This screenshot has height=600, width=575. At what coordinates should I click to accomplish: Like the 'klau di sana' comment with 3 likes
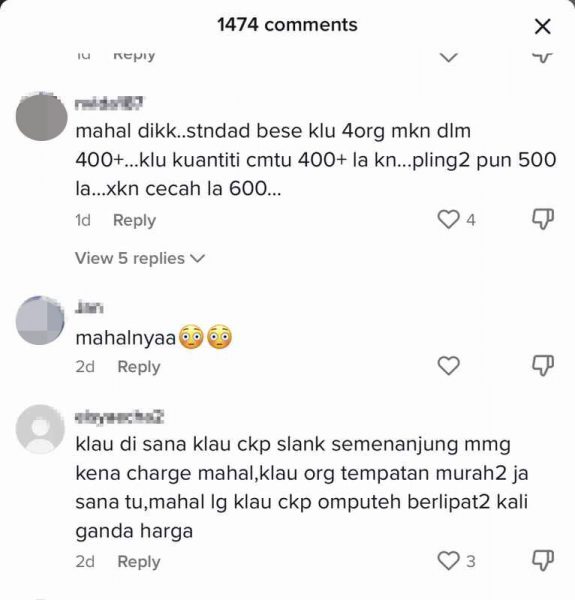pos(448,561)
